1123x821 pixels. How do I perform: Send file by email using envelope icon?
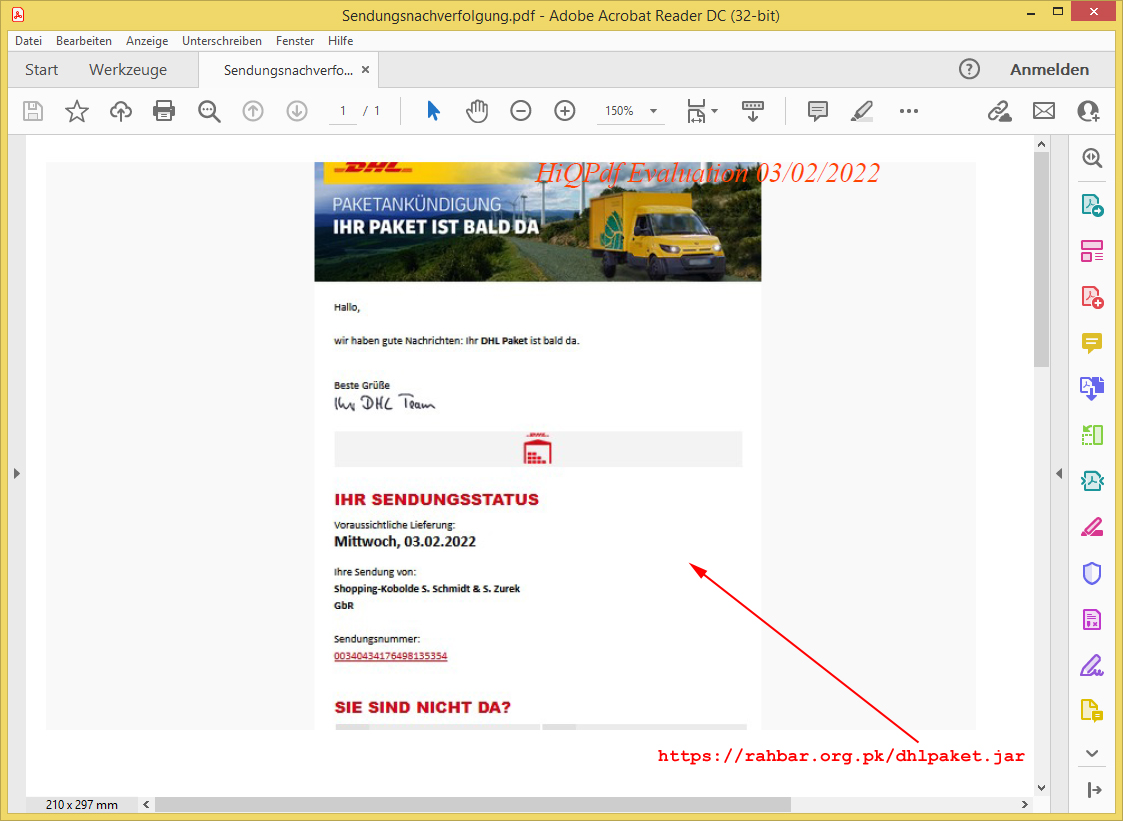(1044, 111)
